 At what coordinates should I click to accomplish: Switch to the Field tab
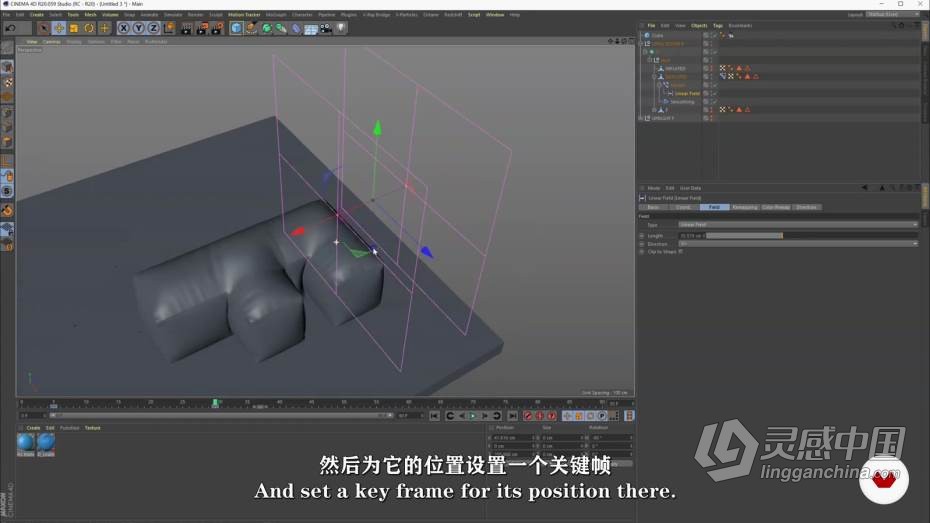tap(714, 207)
